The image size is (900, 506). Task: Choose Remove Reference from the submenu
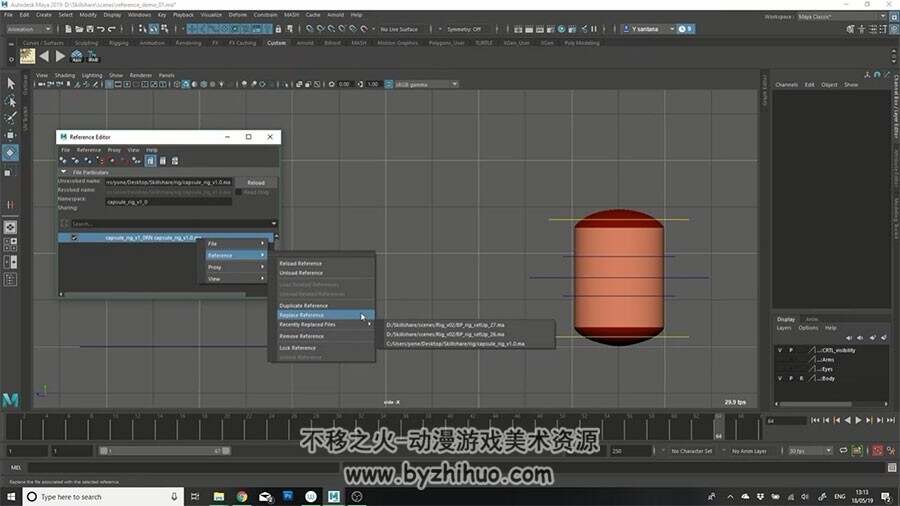(301, 336)
